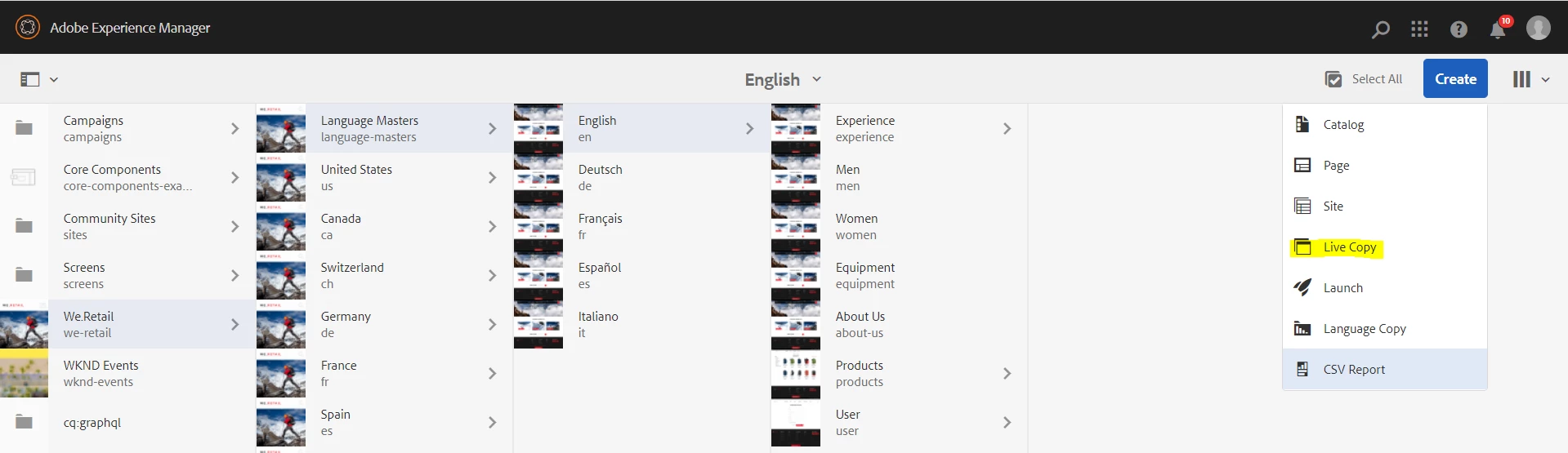Image resolution: width=1568 pixels, height=453 pixels.
Task: Expand the France chevron
Action: [492, 373]
